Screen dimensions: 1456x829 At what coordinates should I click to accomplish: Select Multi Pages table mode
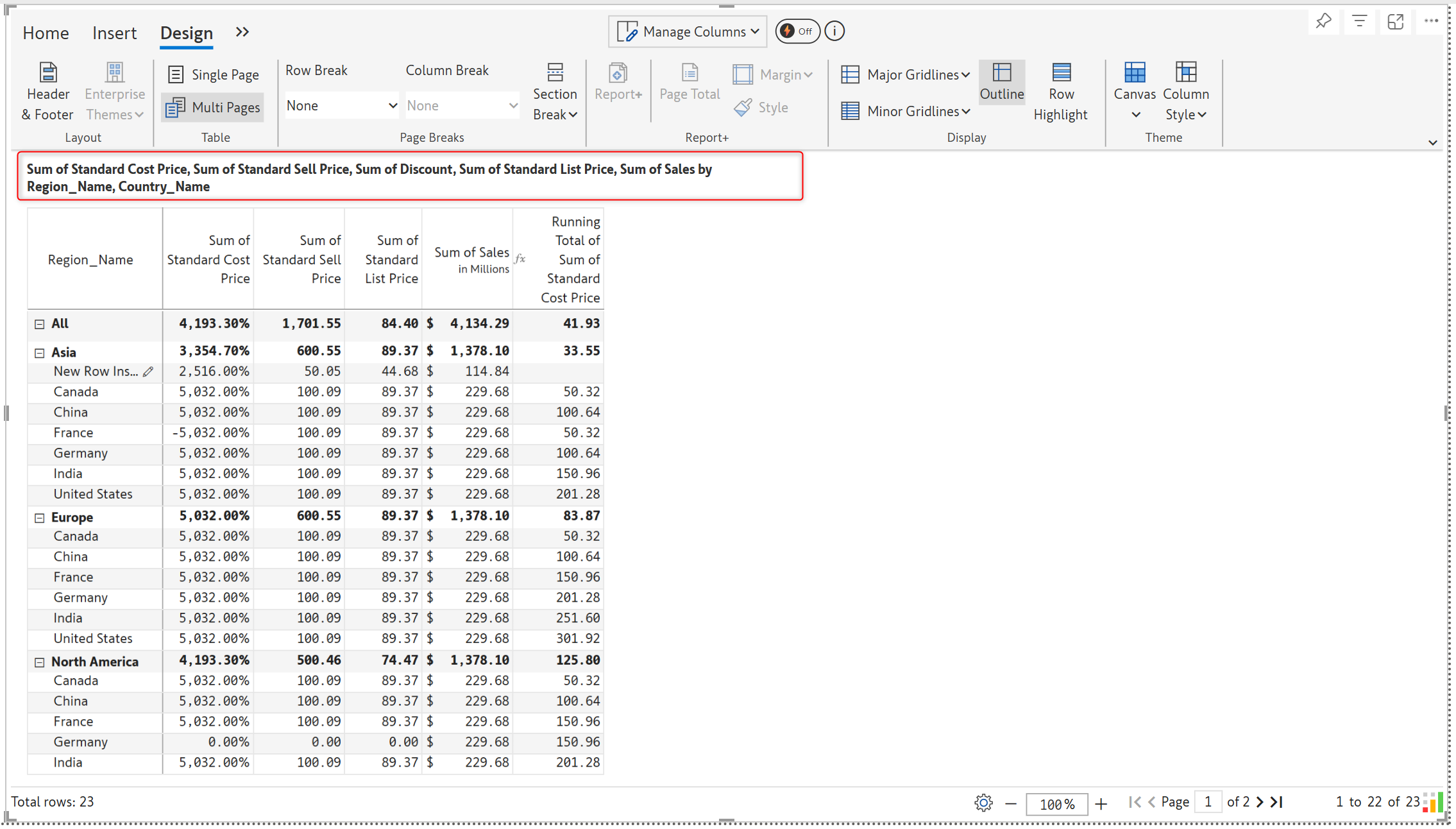pos(213,107)
